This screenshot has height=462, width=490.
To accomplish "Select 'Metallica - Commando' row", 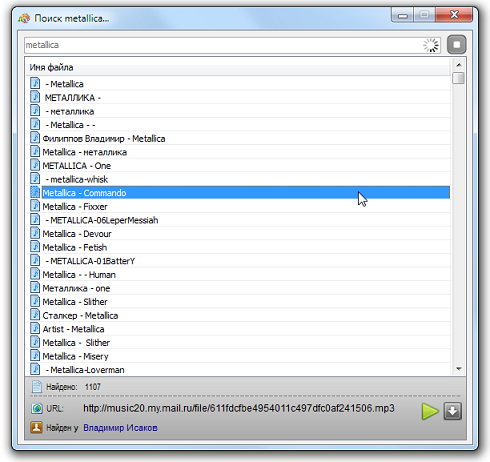I will point(238,193).
